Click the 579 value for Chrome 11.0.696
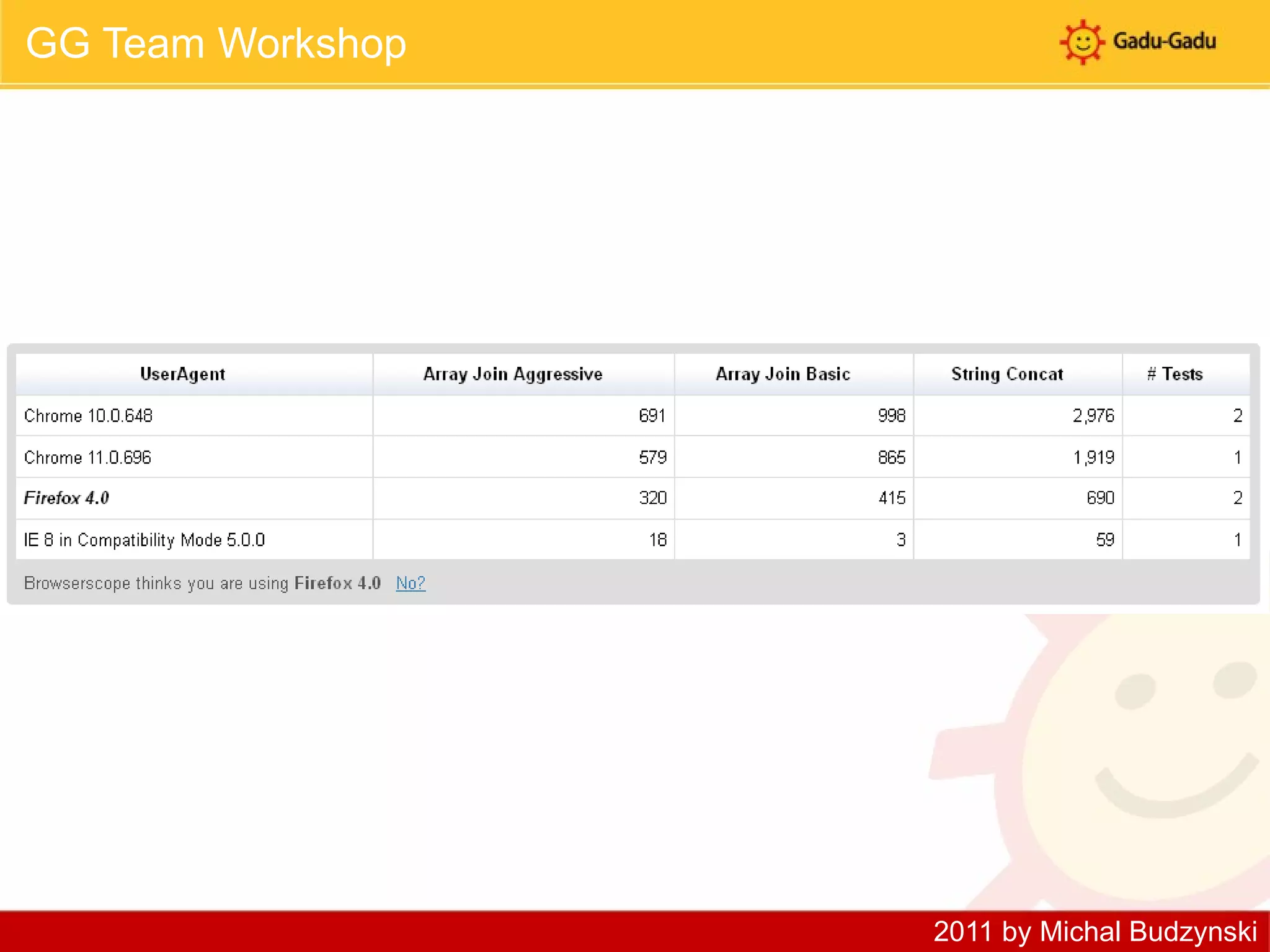The width and height of the screenshot is (1270, 952). 652,457
